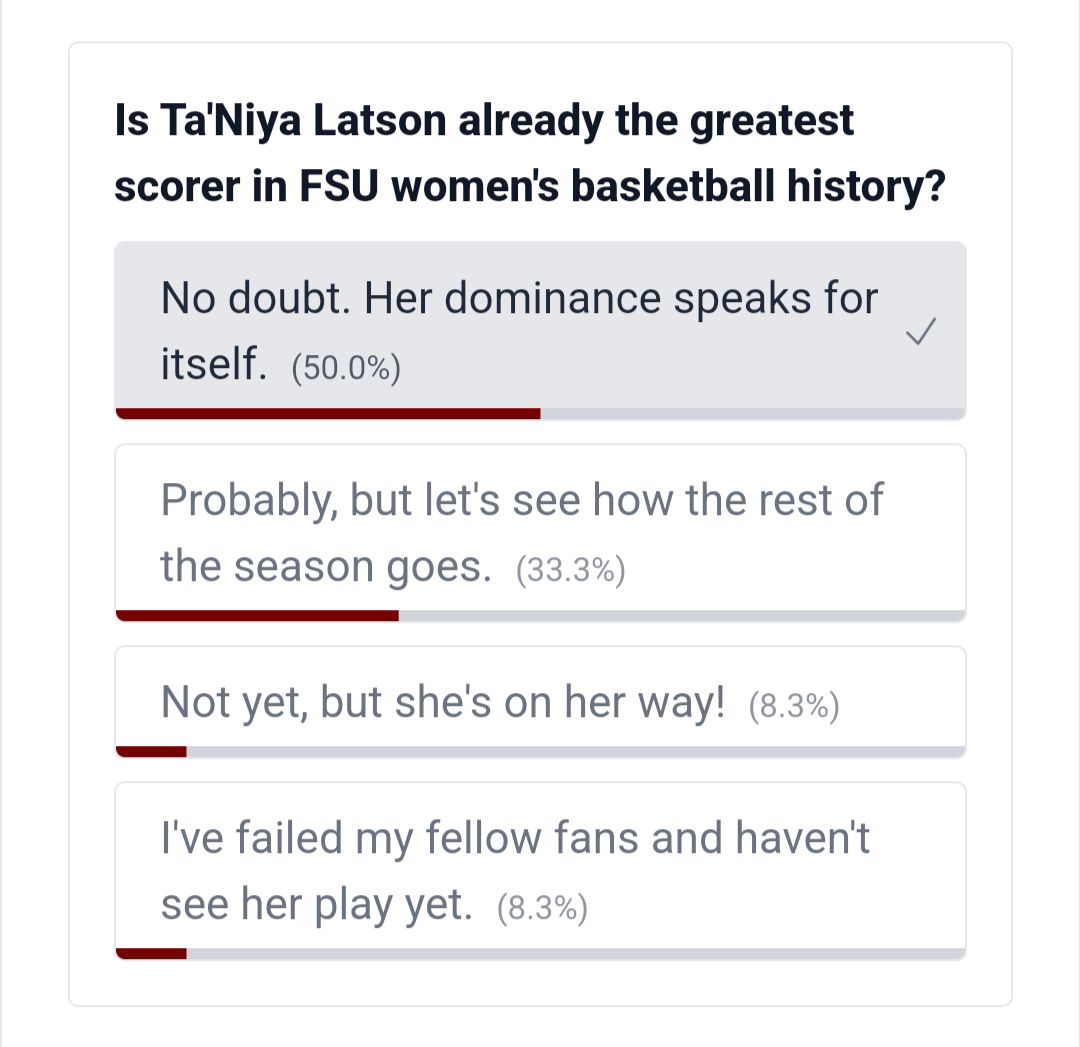The height and width of the screenshot is (1047, 1080).
Task: Click the red bar under "Not yet" option
Action: [151, 751]
